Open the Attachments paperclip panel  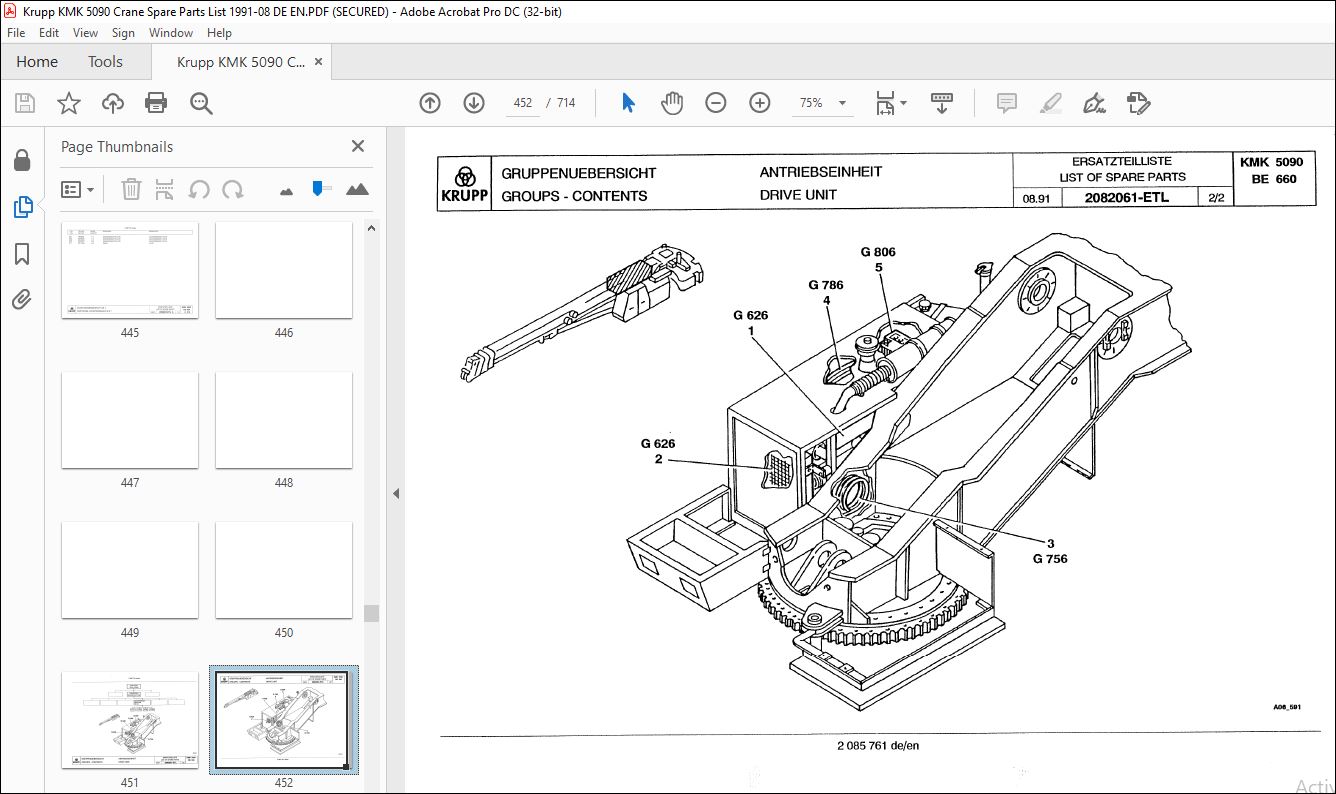tap(22, 299)
